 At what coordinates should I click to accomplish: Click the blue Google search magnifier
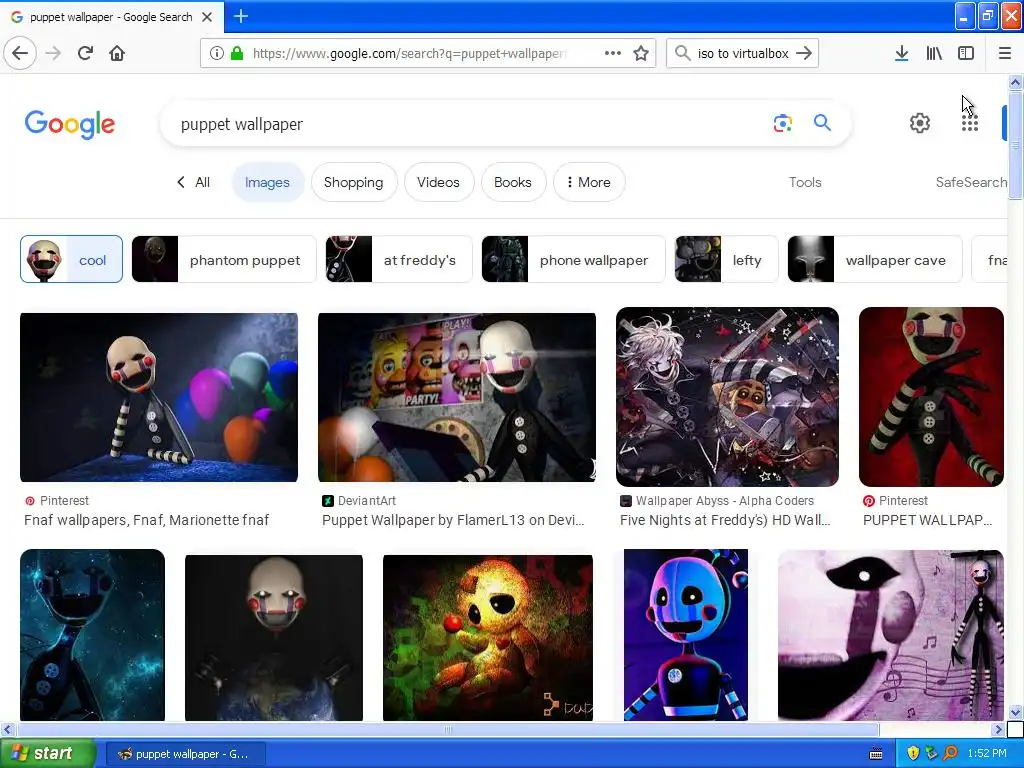coord(822,122)
